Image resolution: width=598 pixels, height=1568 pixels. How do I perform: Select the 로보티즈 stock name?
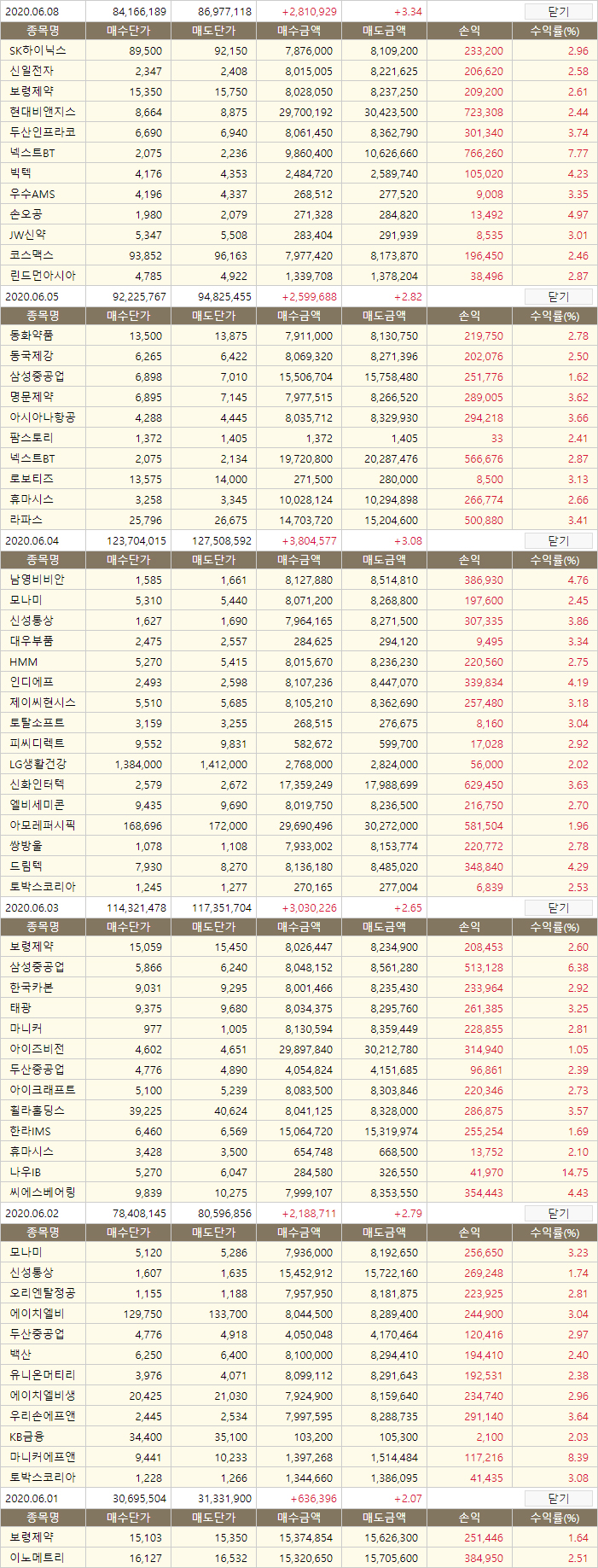click(32, 480)
